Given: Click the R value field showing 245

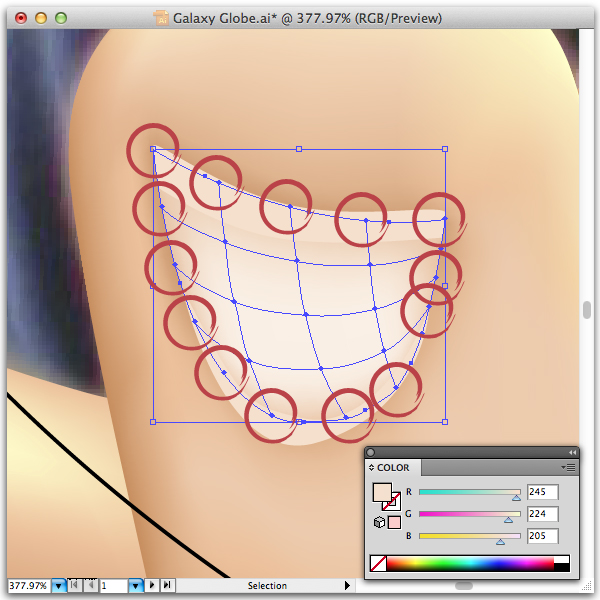Looking at the screenshot, I should 543,492.
